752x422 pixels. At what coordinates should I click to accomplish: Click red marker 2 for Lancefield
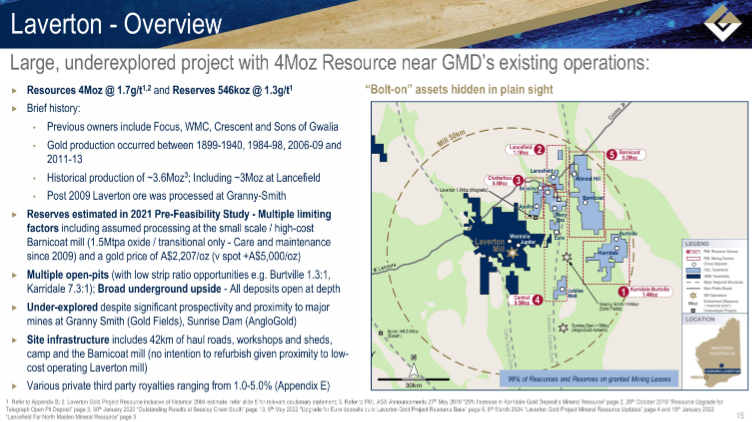tap(540, 150)
